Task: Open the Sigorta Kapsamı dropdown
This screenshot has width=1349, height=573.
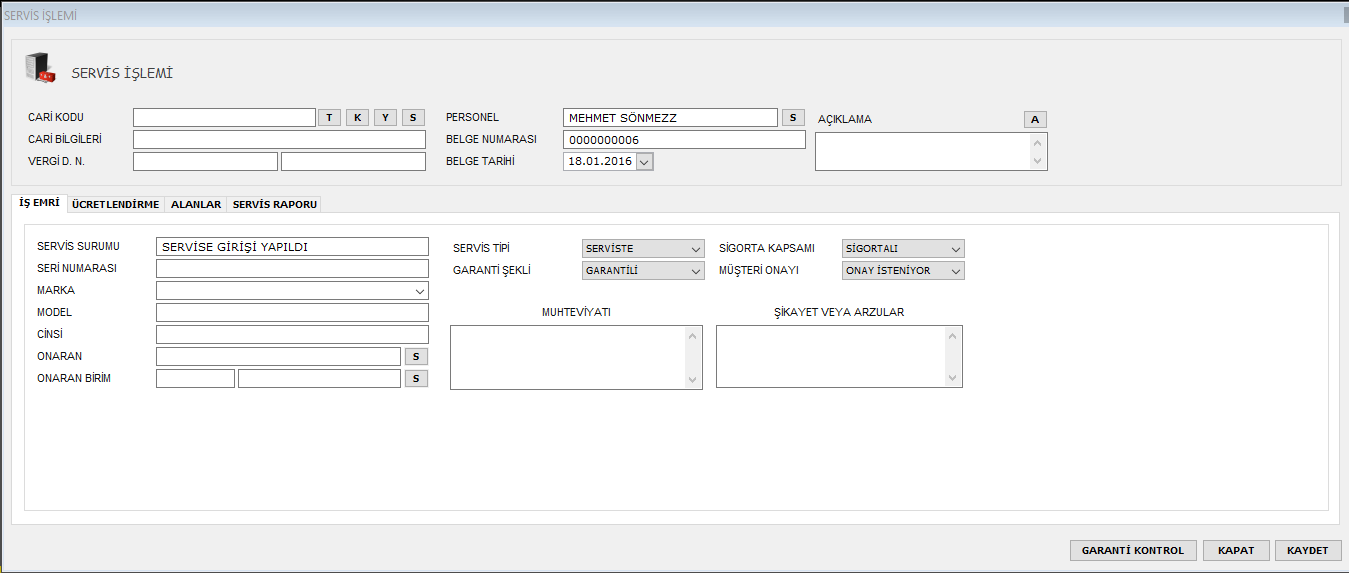Action: (x=956, y=249)
